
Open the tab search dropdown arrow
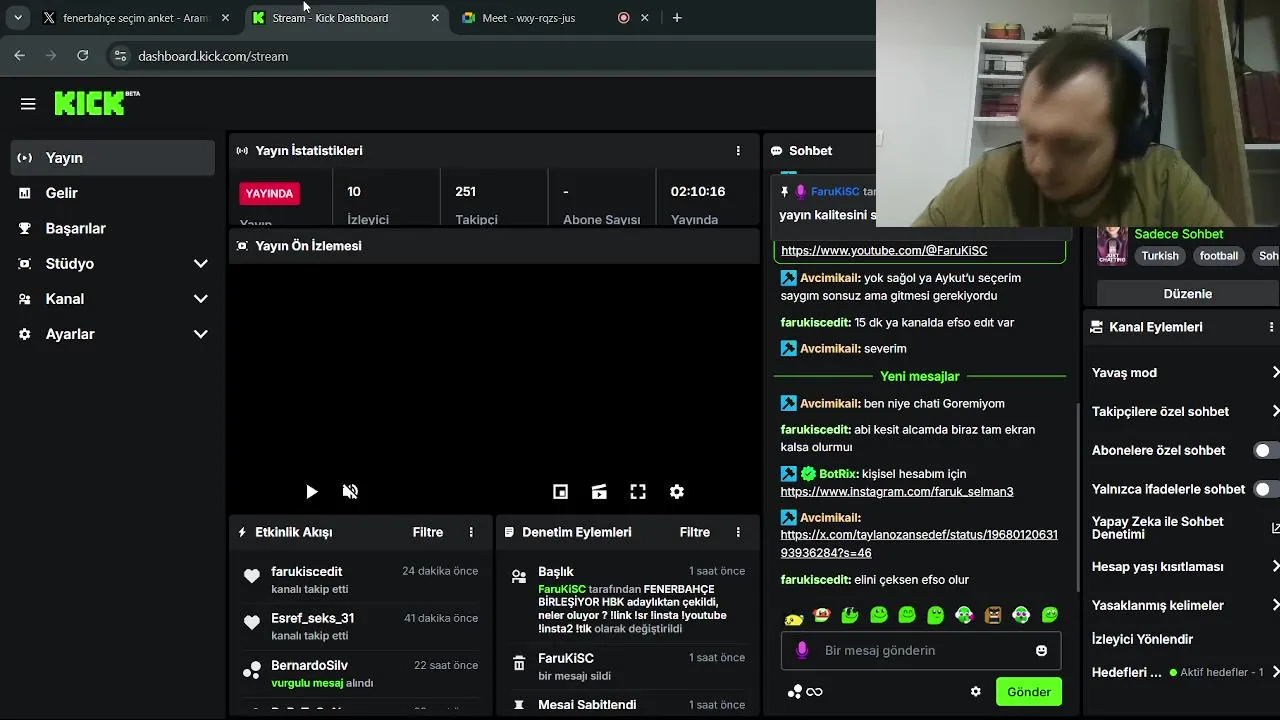pos(18,18)
